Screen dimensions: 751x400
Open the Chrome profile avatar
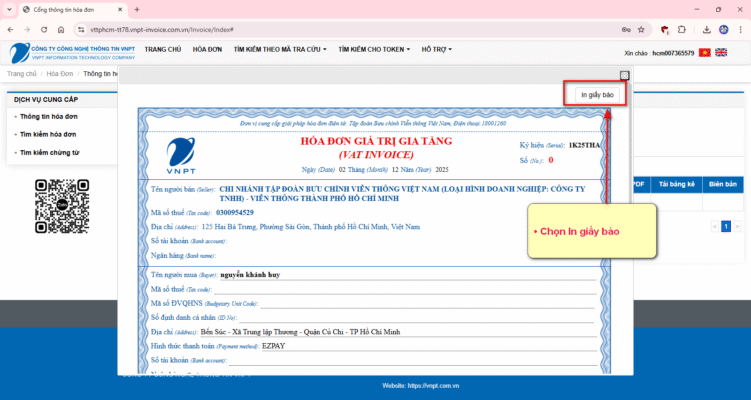coord(724,30)
